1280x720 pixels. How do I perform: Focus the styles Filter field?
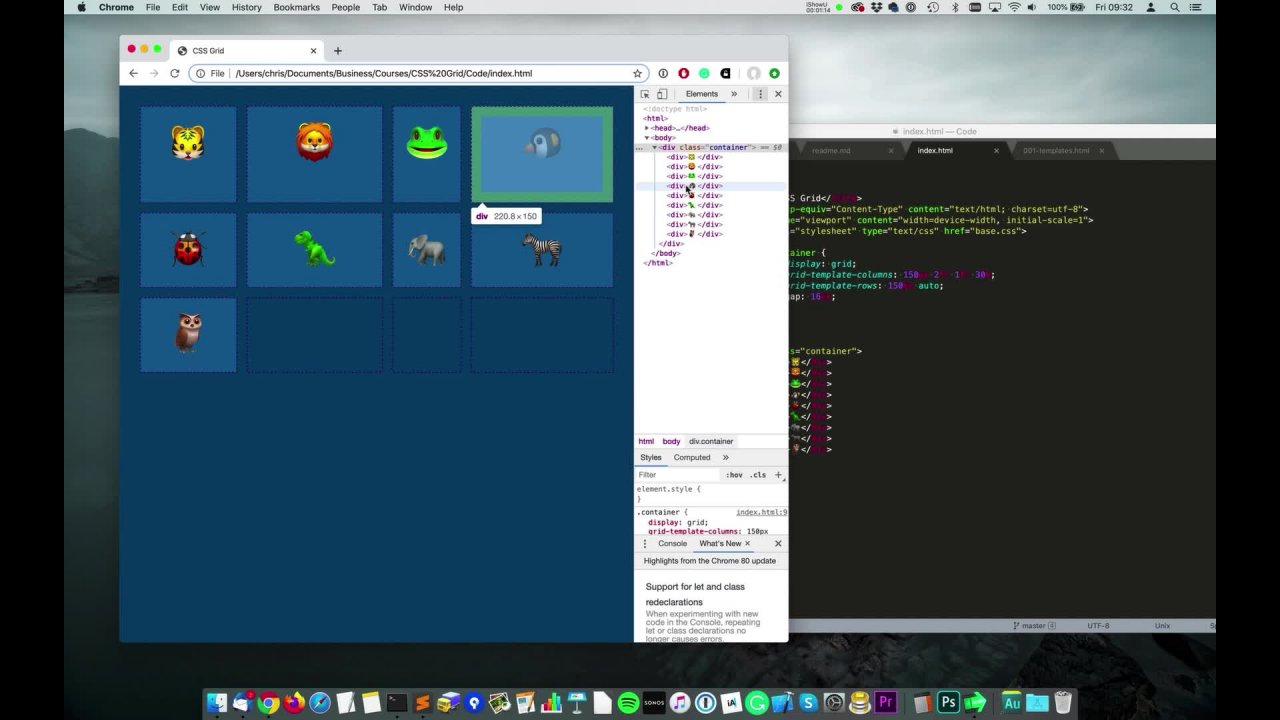click(x=677, y=475)
